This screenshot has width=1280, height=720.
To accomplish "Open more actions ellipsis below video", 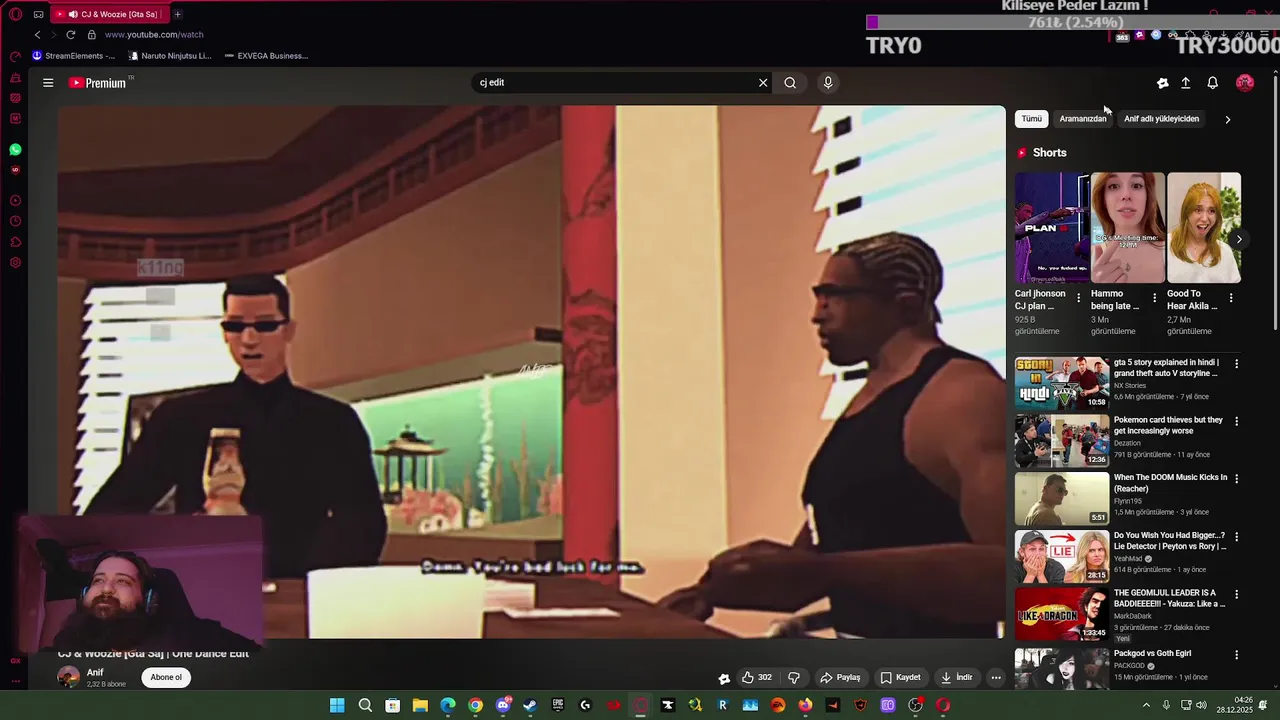I will 996,677.
